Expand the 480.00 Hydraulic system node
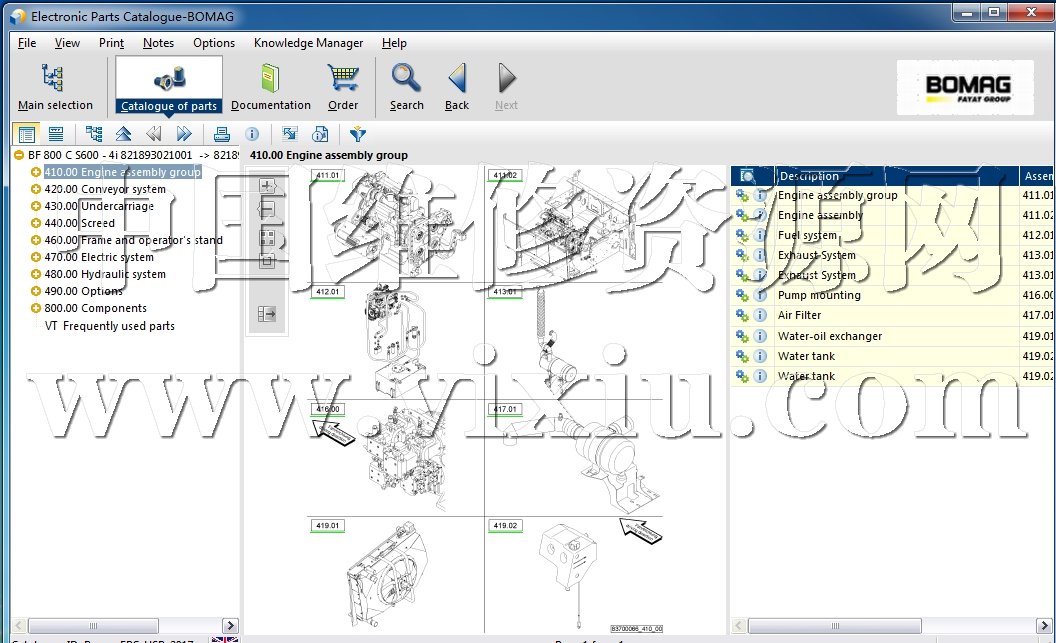Screen dimensions: 1056x643 (36, 274)
